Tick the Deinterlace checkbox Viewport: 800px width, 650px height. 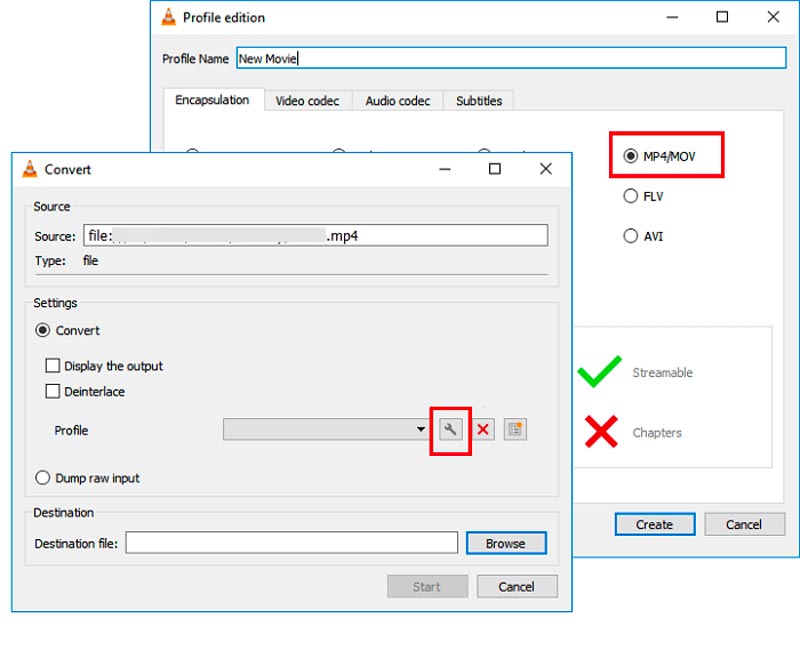point(53,392)
